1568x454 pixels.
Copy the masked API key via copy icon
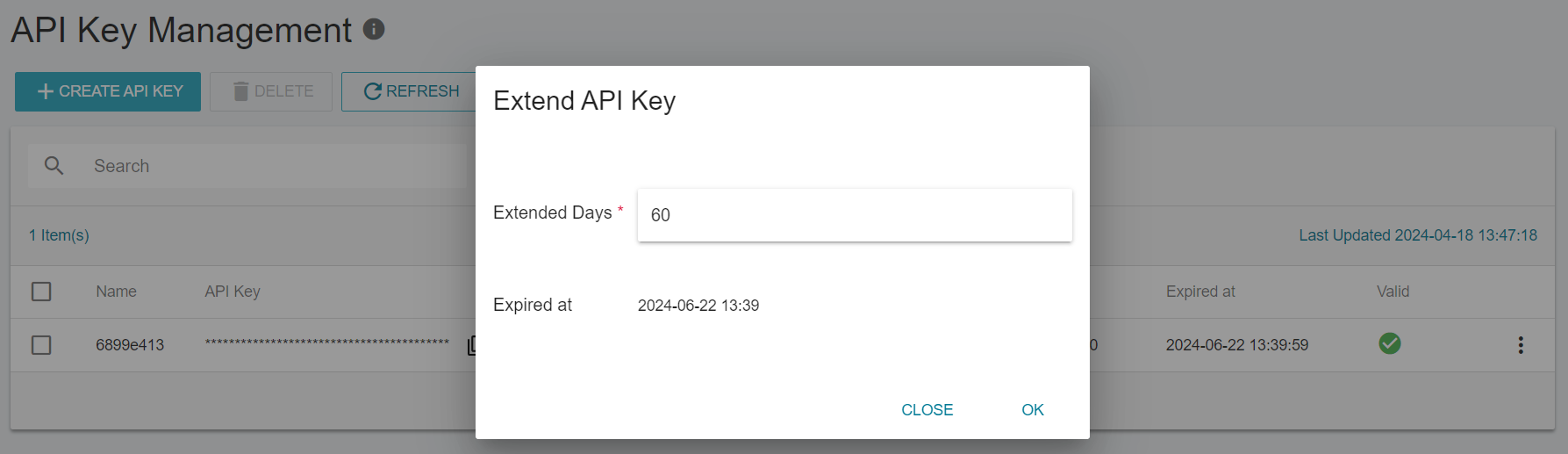[x=471, y=345]
